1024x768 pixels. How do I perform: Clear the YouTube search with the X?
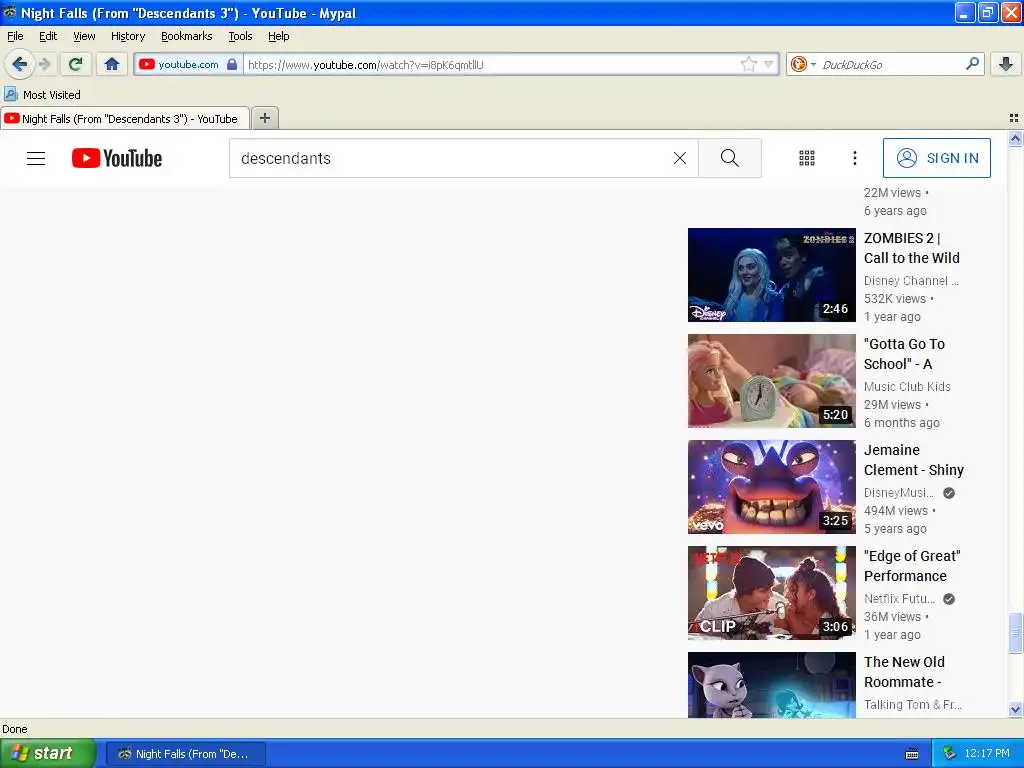pyautogui.click(x=680, y=158)
